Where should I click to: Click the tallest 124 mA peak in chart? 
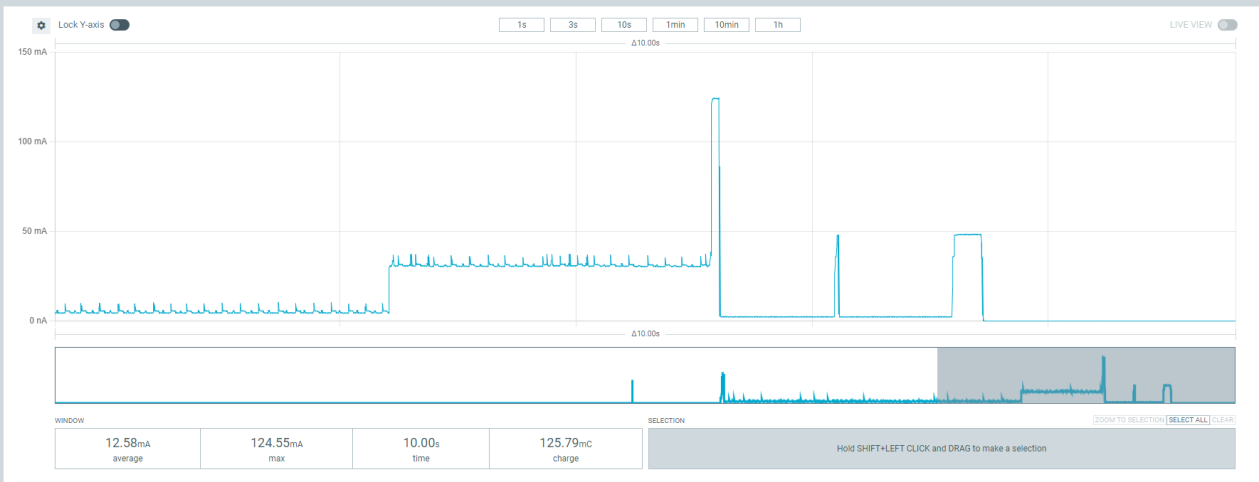click(715, 100)
